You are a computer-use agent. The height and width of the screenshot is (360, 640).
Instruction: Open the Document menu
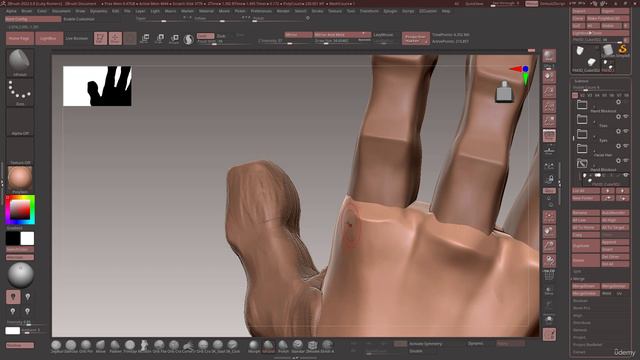tap(61, 11)
